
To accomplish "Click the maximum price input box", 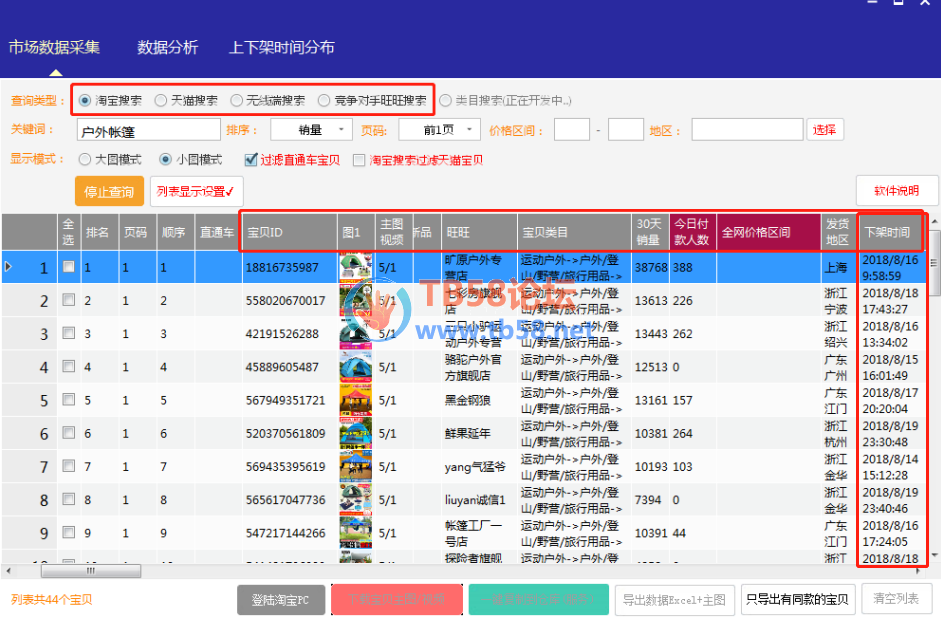I will pos(626,130).
